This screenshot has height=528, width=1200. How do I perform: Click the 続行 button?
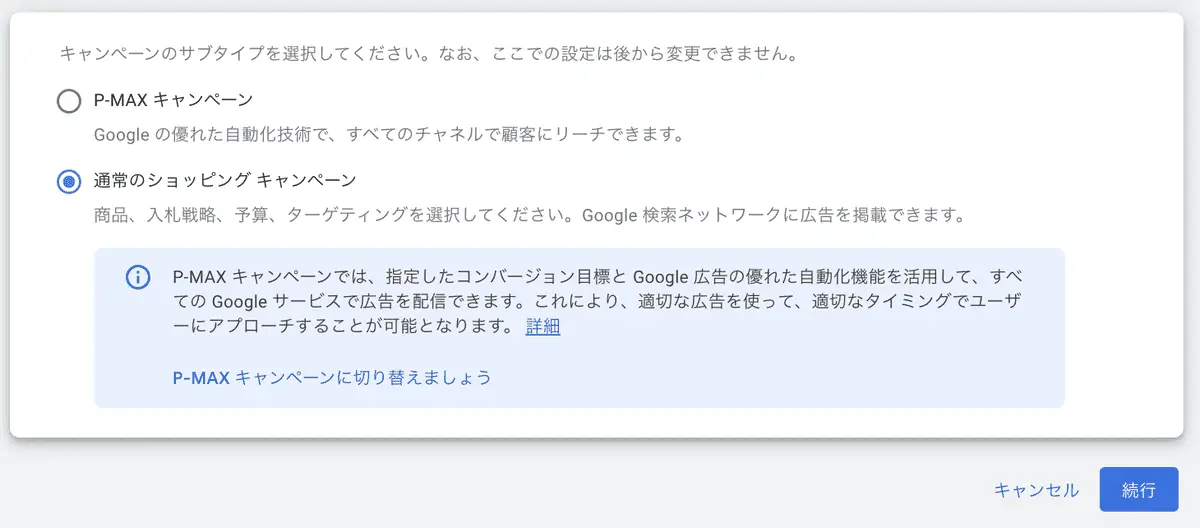tap(1139, 490)
